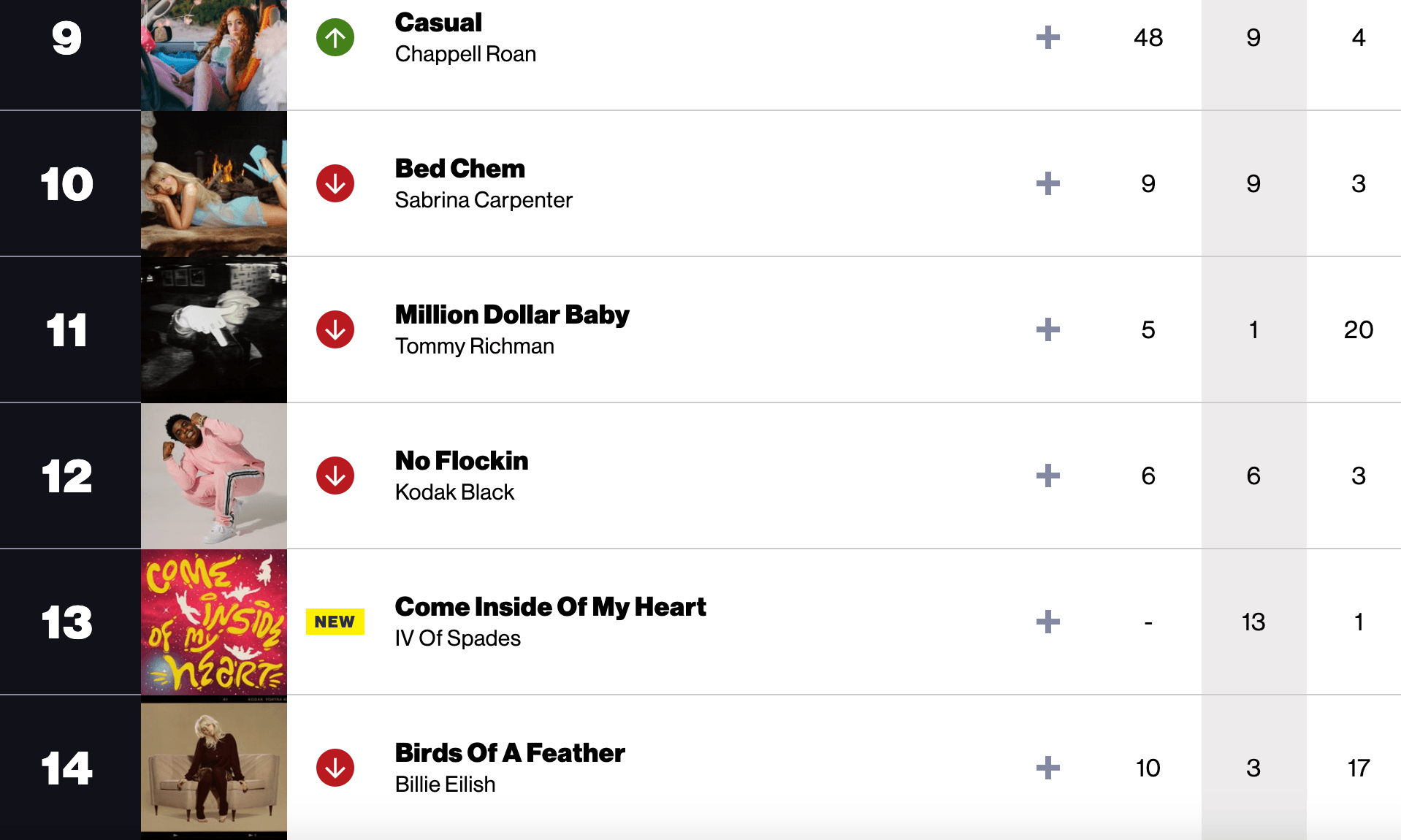Expand Bed Chem row plus icon
The image size is (1401, 840).
[x=1047, y=183]
